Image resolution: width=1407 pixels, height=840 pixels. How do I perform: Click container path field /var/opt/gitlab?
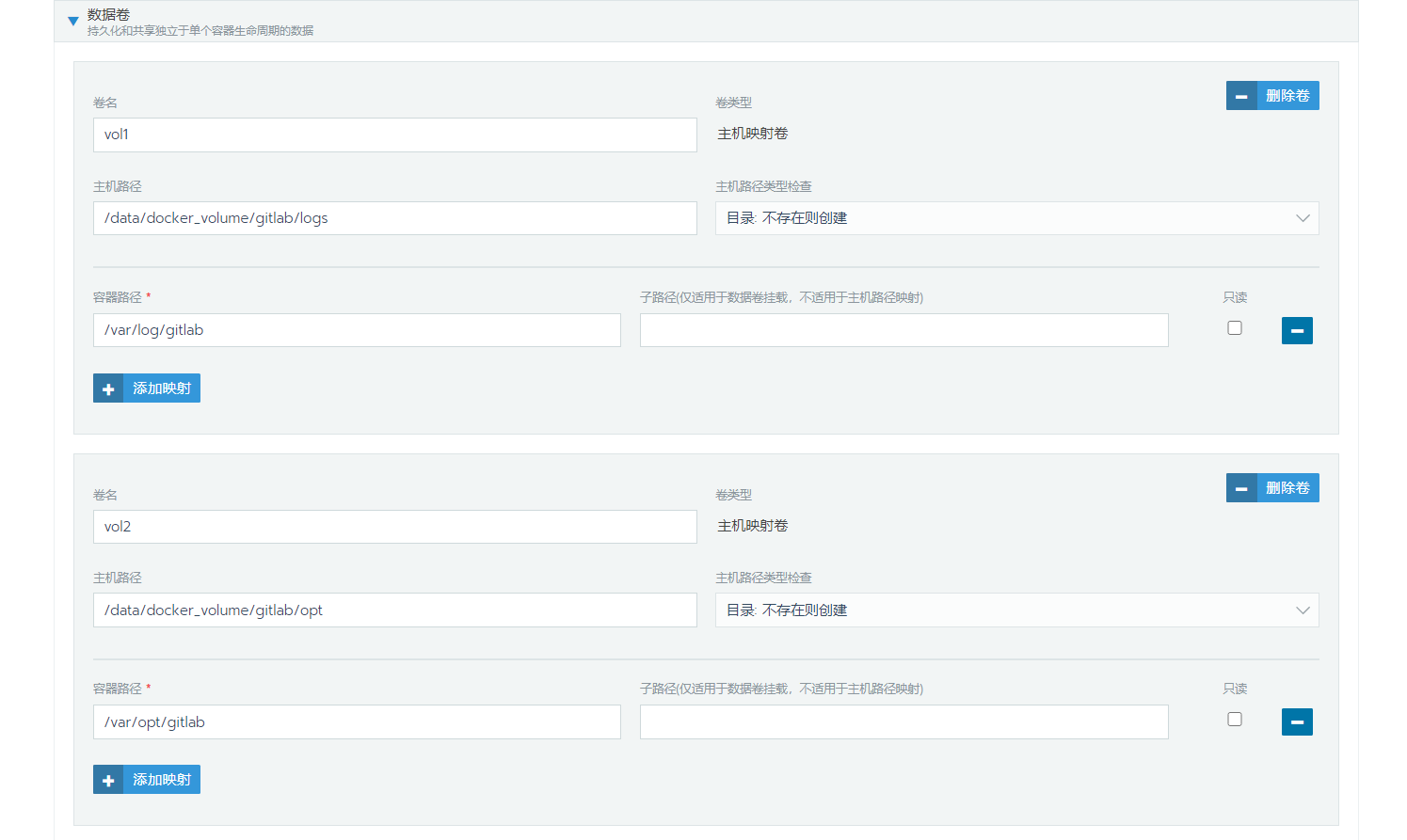click(357, 722)
